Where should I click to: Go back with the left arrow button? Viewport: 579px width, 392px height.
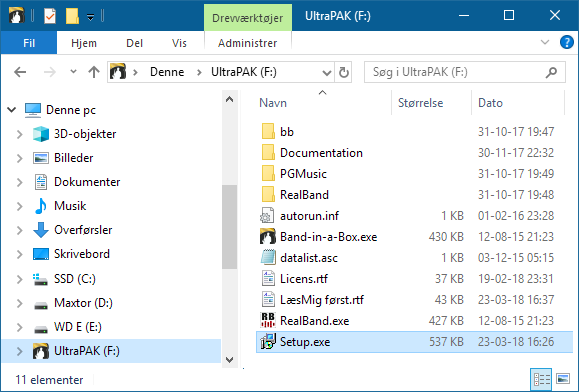20,72
